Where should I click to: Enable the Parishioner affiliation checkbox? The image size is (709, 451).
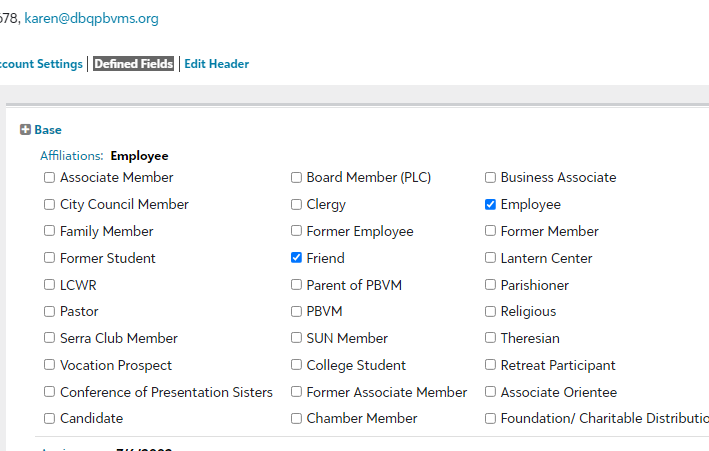[x=490, y=285]
